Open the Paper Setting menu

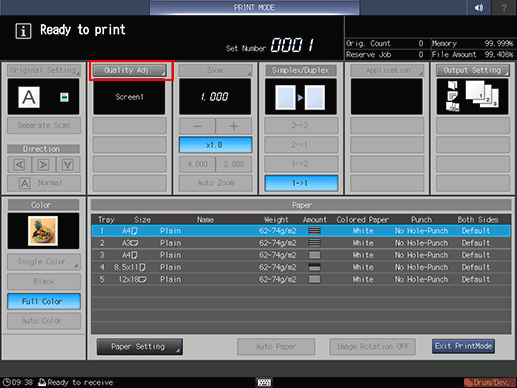point(140,347)
